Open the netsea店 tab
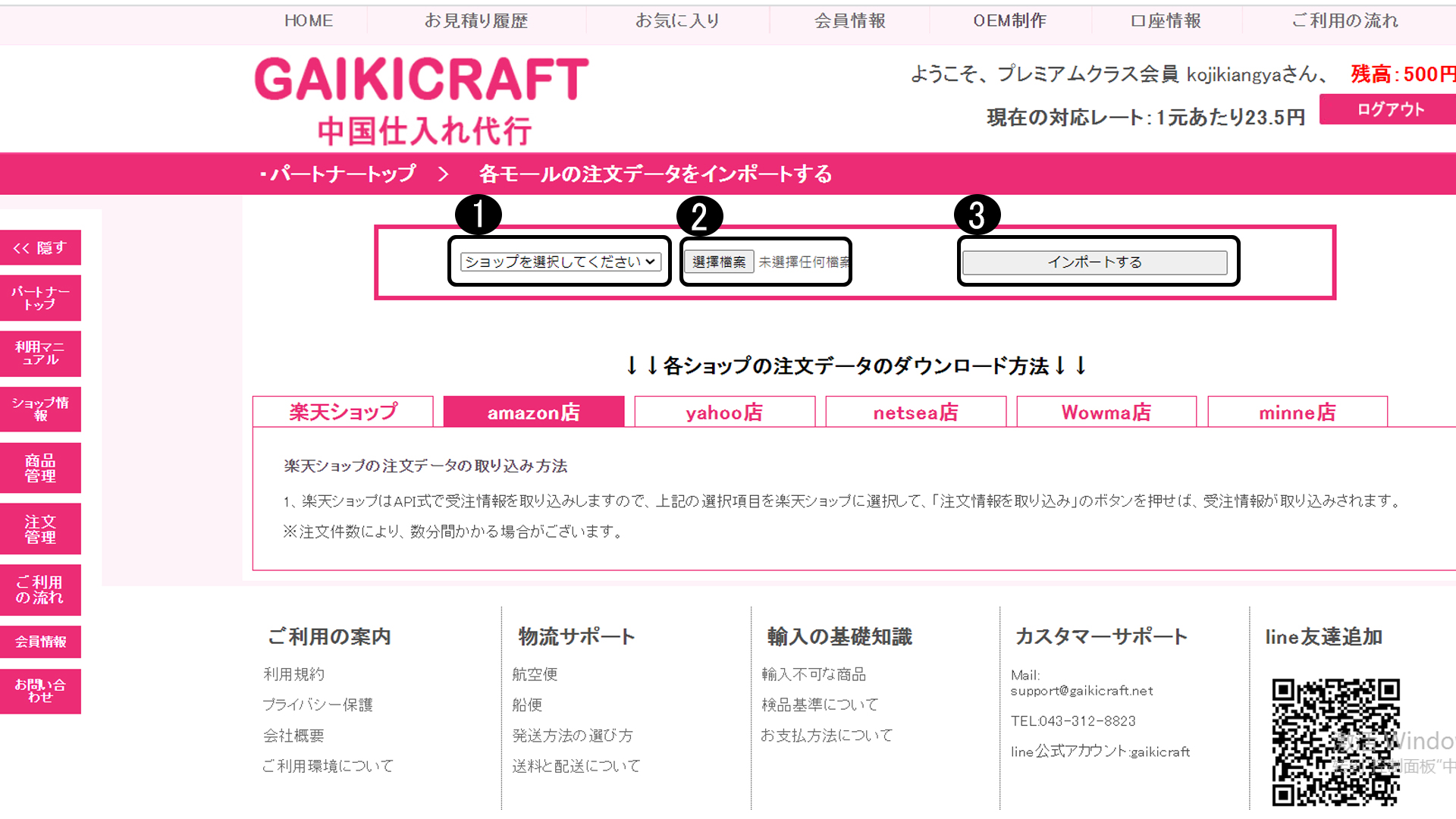Image resolution: width=1456 pixels, height=819 pixels. point(915,412)
